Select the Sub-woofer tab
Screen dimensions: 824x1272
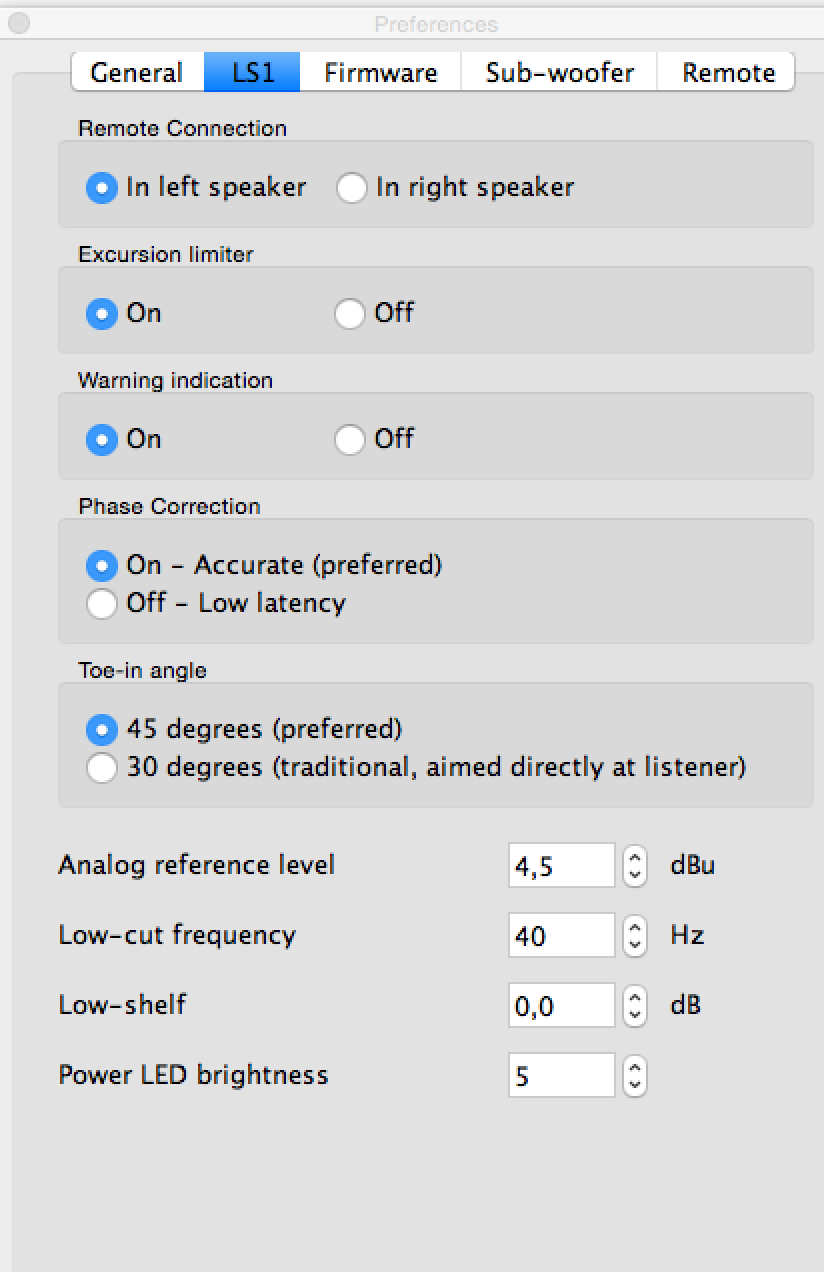tap(559, 72)
